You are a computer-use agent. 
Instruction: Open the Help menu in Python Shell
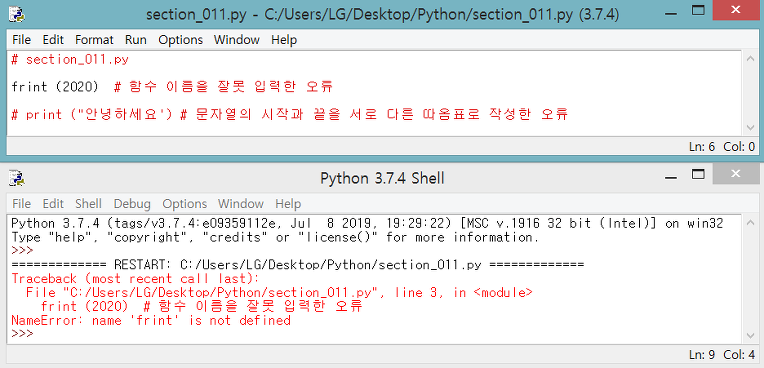(288, 203)
